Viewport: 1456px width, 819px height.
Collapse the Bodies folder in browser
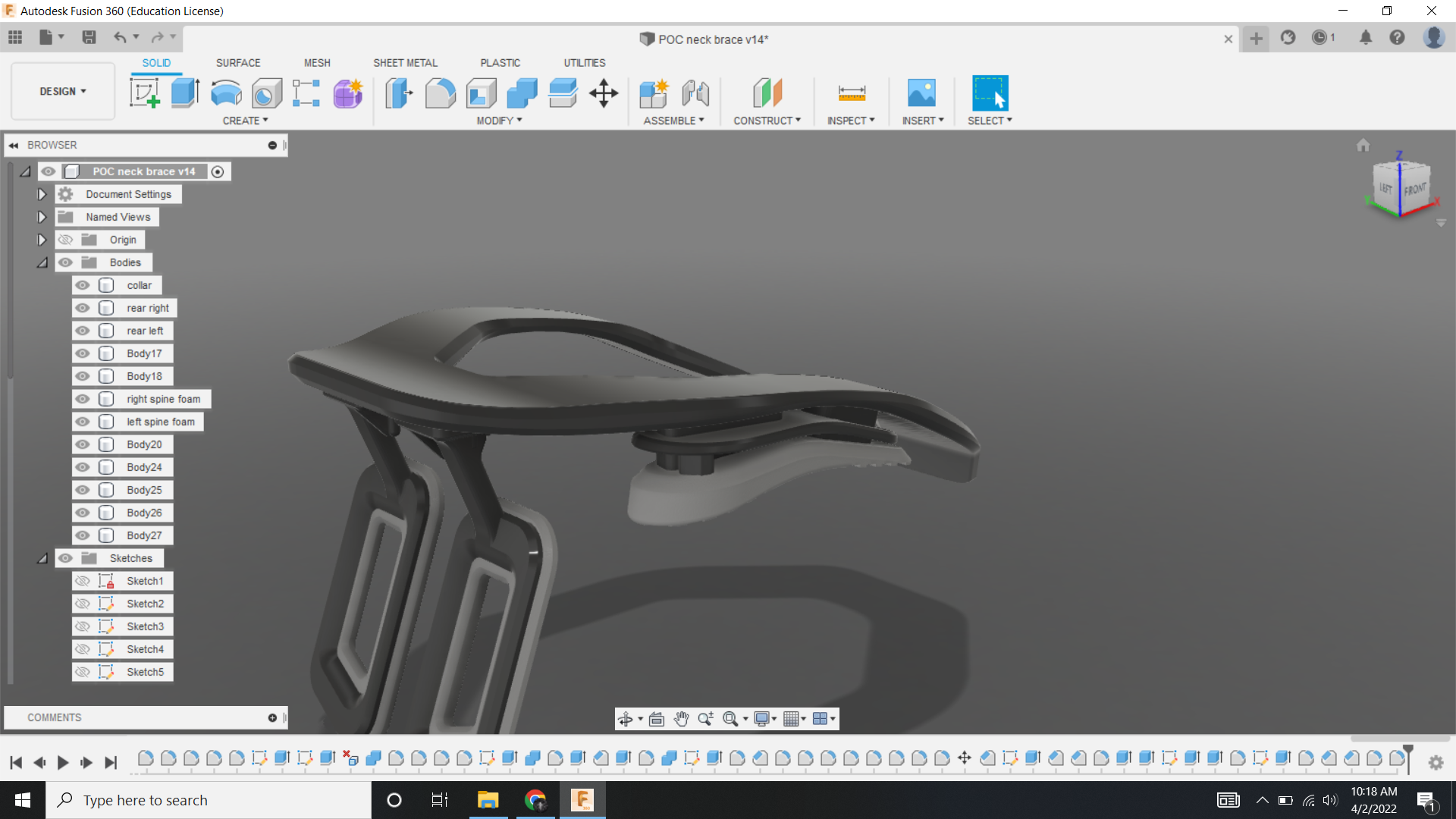(x=42, y=262)
